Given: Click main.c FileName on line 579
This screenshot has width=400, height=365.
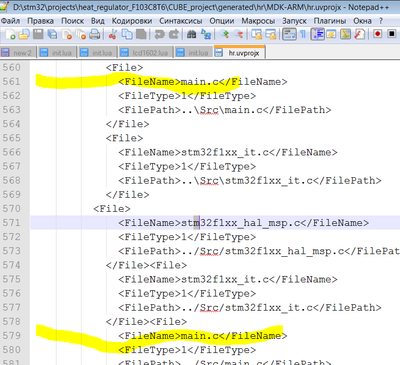Looking at the screenshot, I should click(202, 336).
